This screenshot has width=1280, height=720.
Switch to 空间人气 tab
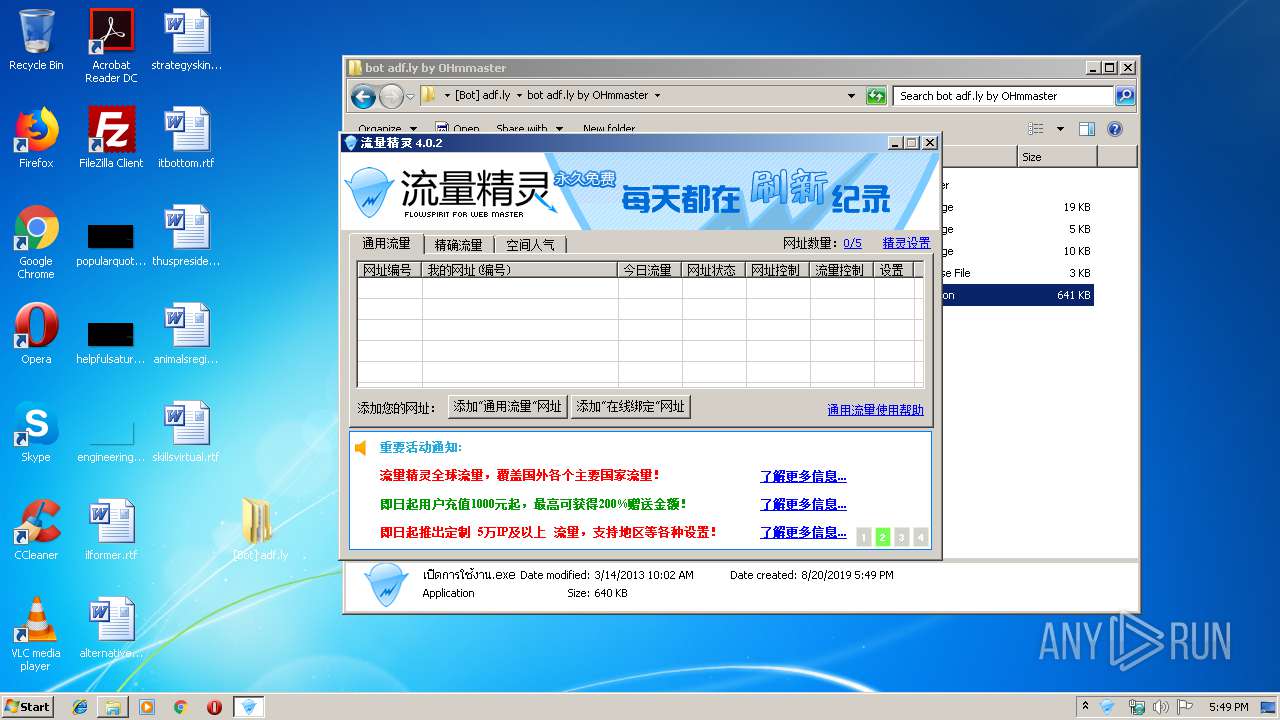click(x=530, y=244)
